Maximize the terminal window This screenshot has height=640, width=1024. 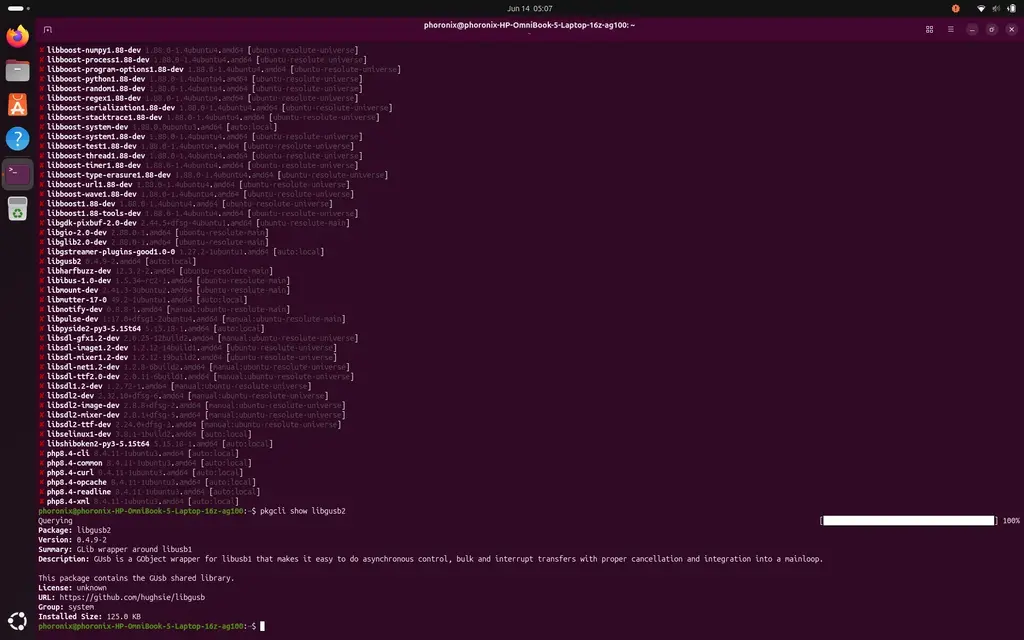(x=991, y=29)
